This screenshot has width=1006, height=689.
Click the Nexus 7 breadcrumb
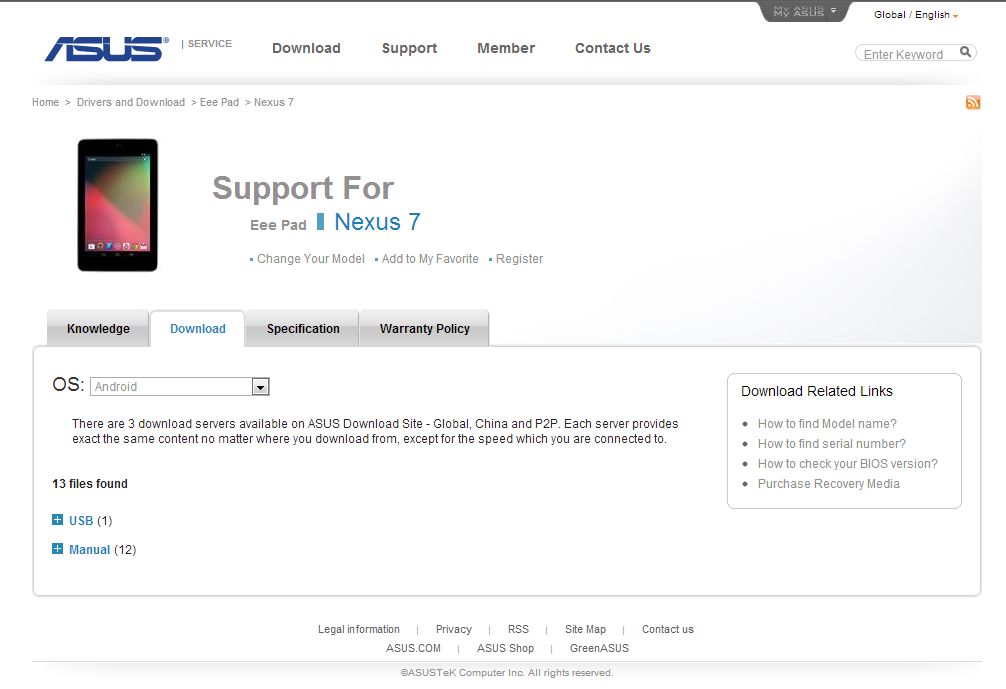tap(274, 102)
